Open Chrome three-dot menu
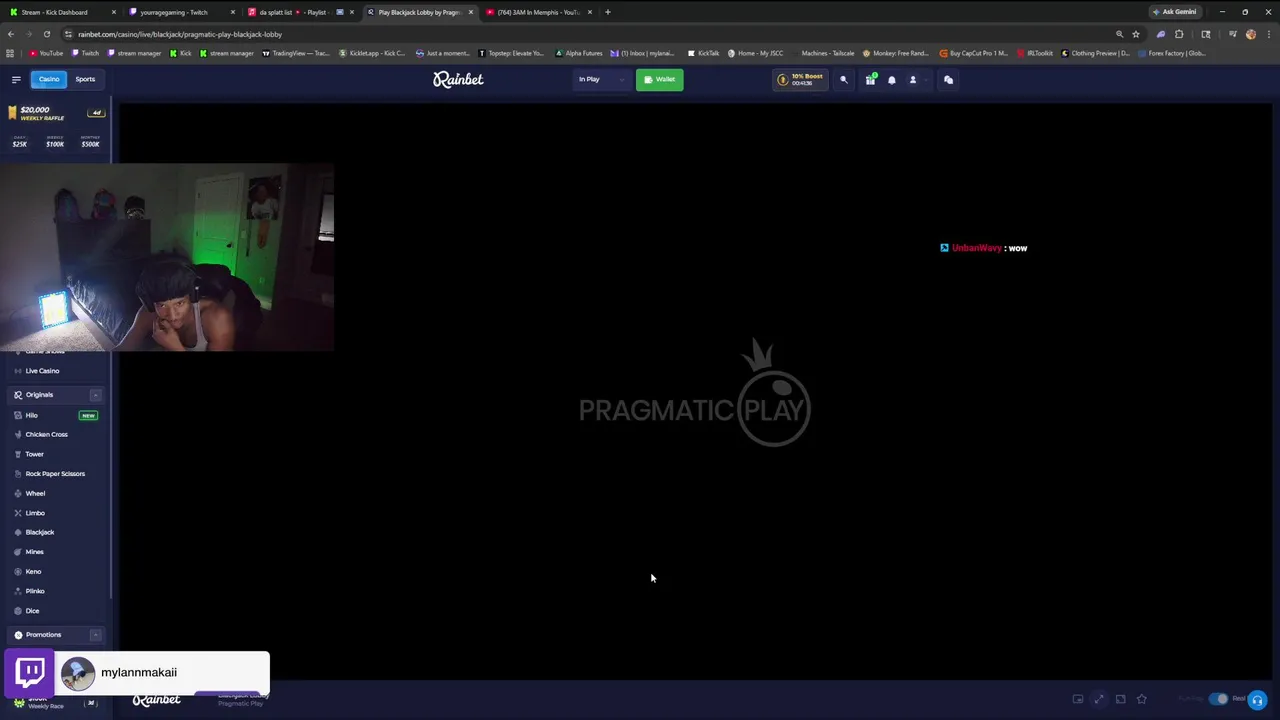 tap(1268, 34)
